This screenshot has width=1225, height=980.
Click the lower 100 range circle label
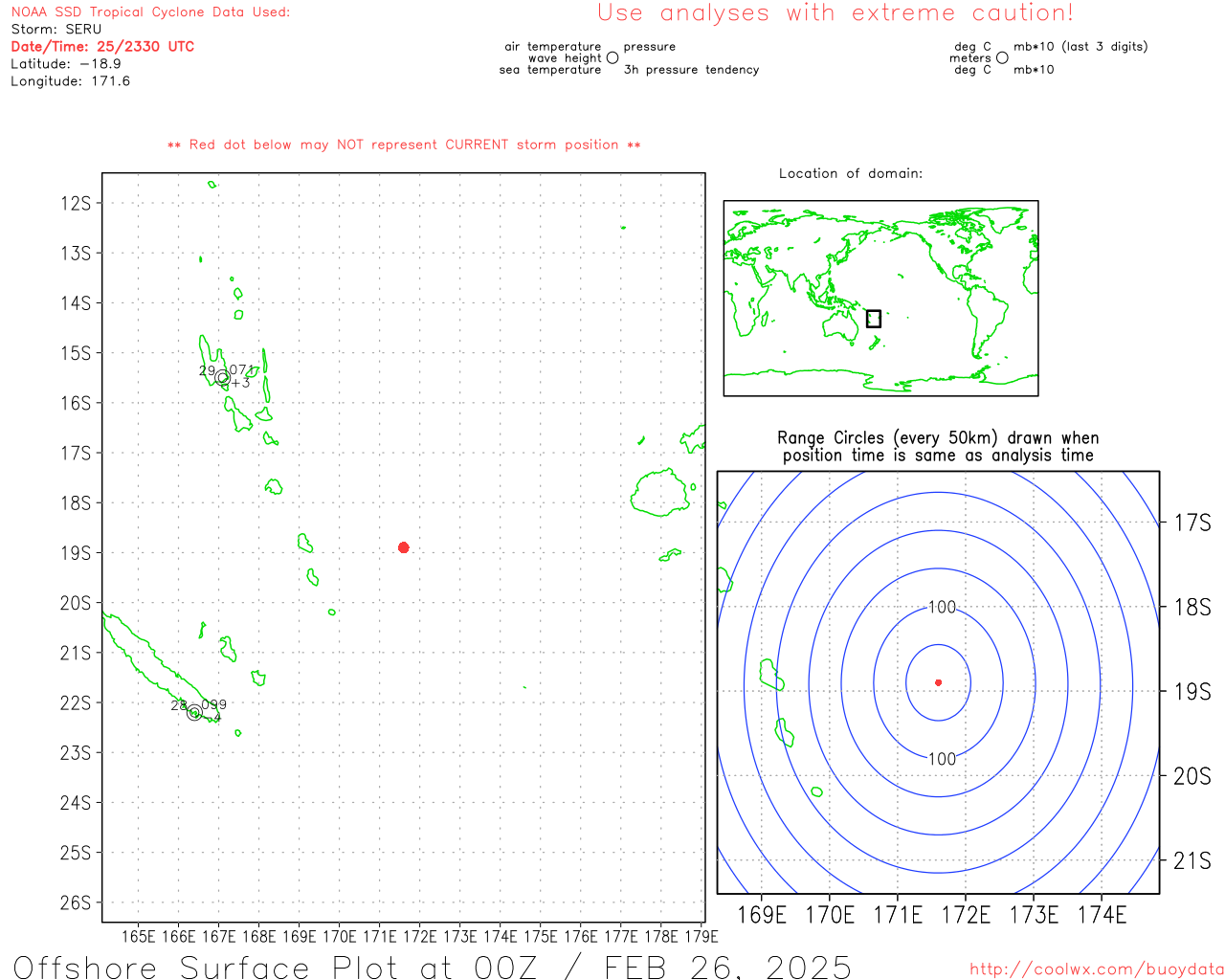(x=942, y=759)
